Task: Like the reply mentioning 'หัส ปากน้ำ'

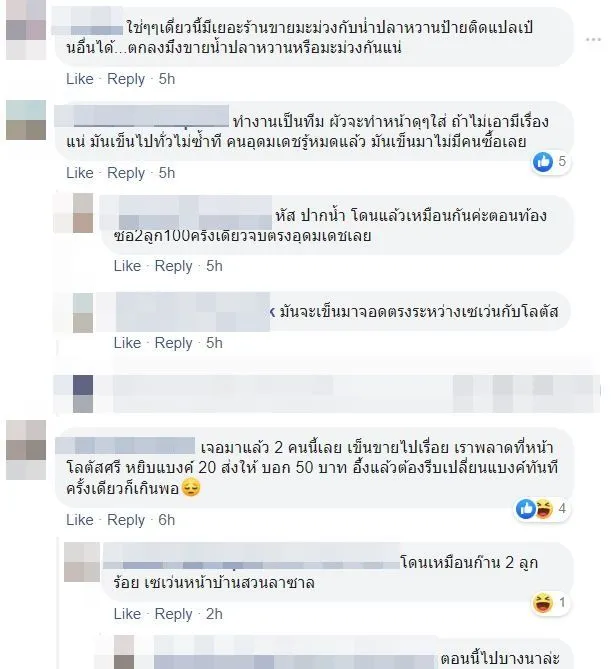Action: pyautogui.click(x=127, y=266)
